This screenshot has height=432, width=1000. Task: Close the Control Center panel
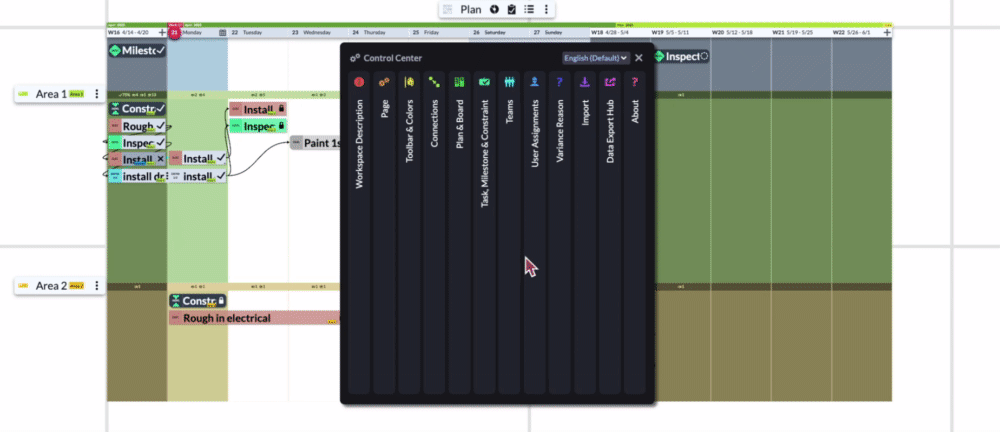click(x=639, y=58)
